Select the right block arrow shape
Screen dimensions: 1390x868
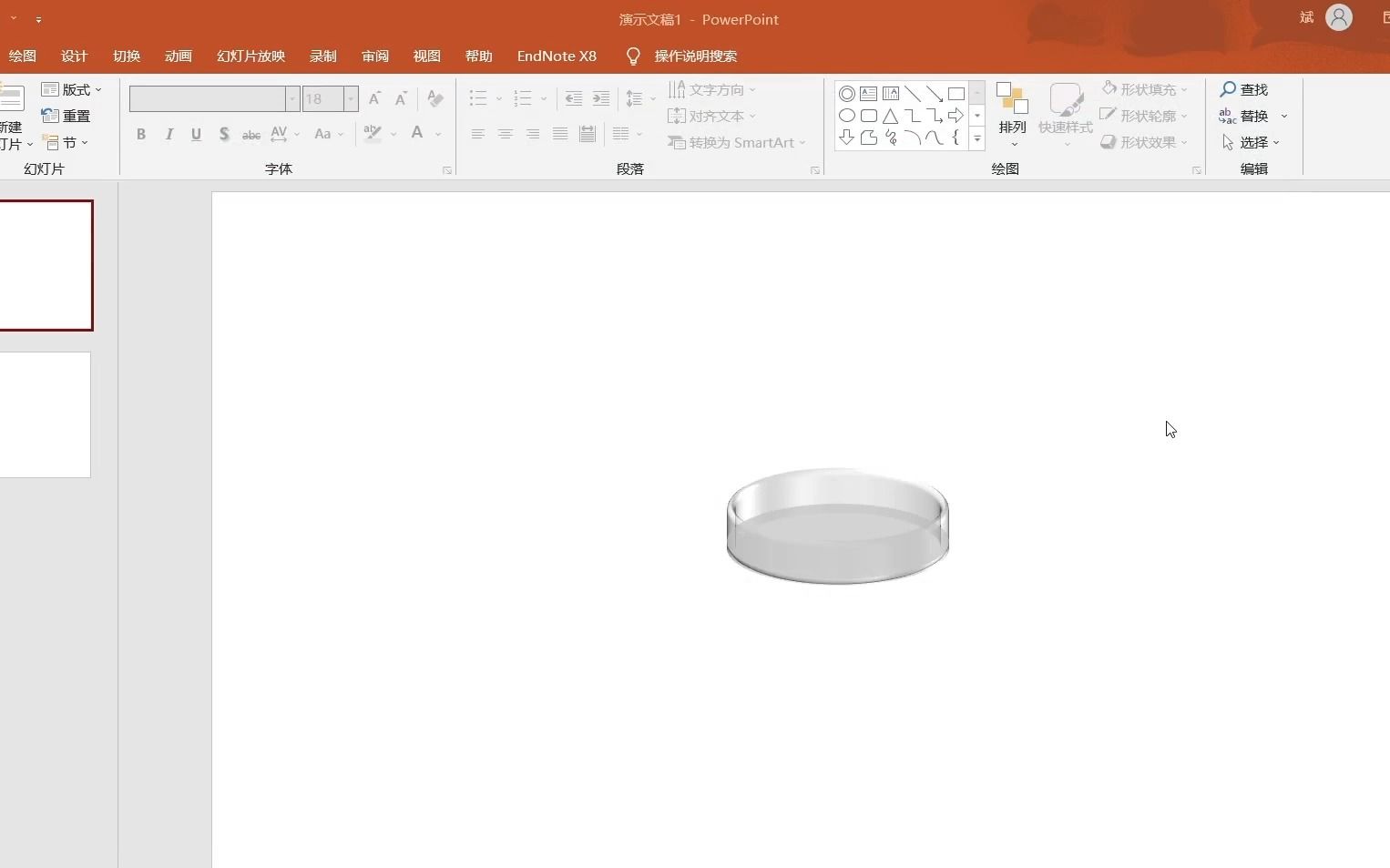[x=956, y=116]
